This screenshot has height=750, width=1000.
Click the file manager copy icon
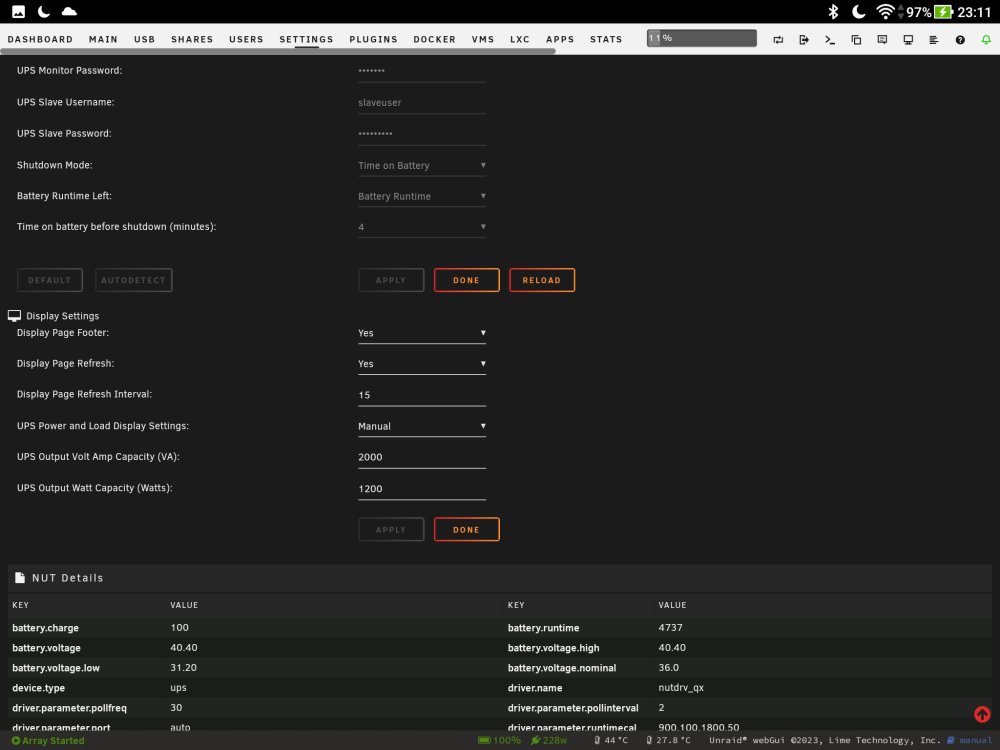pos(856,40)
